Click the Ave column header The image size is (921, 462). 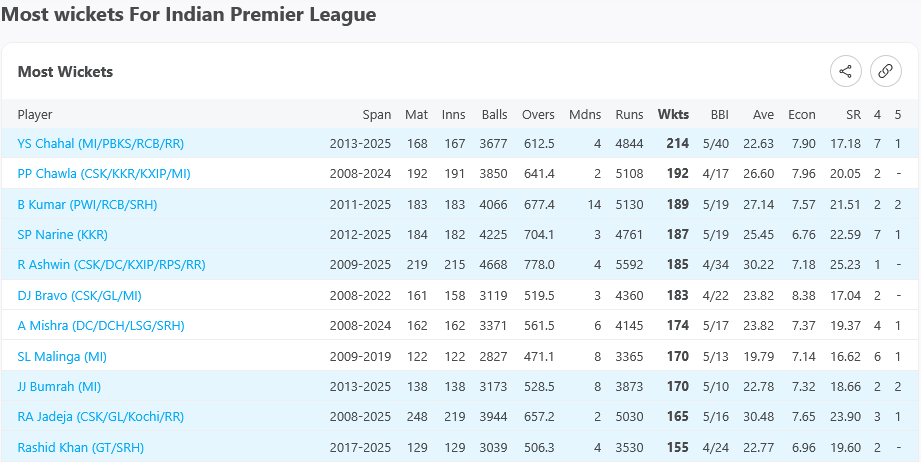[764, 114]
